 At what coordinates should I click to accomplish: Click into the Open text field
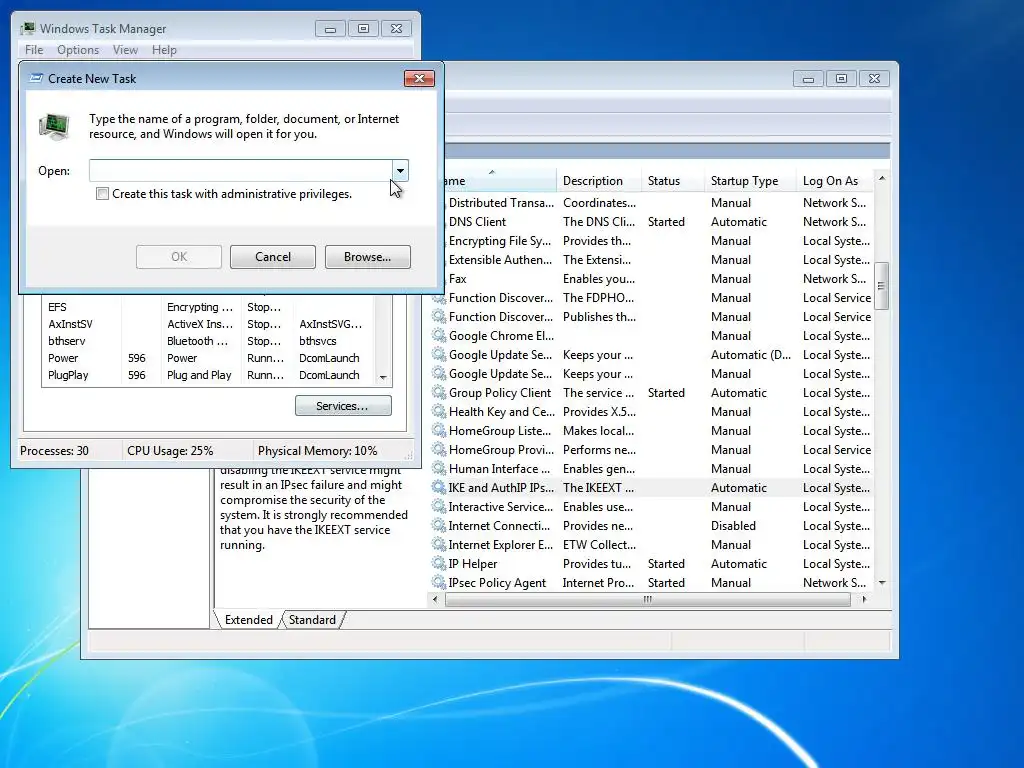[x=240, y=170]
